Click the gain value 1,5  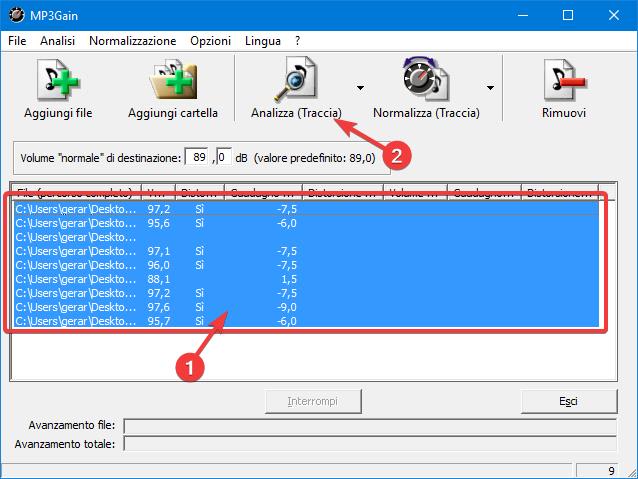289,279
